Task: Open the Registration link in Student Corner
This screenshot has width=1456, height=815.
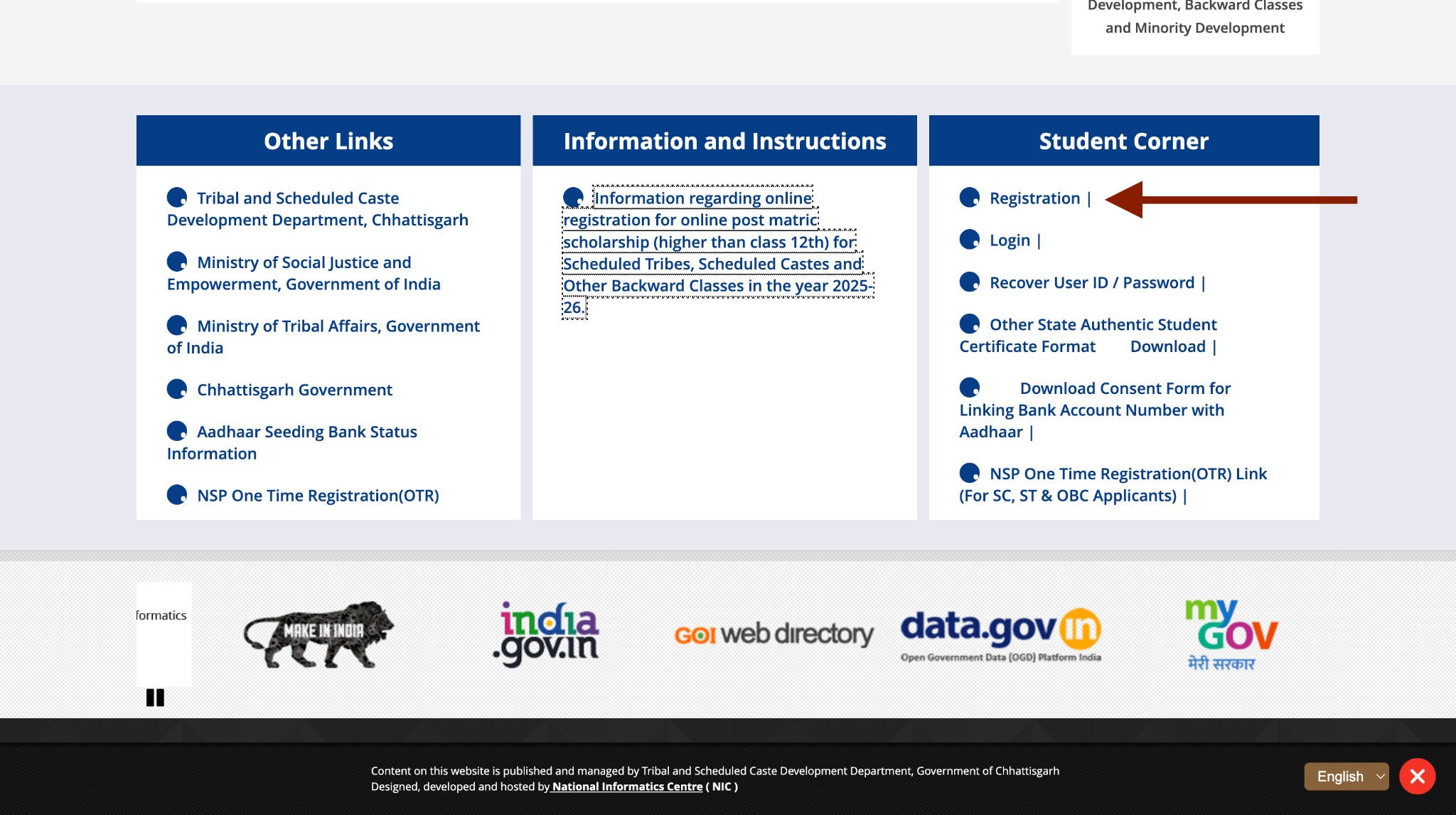Action: pos(1034,198)
